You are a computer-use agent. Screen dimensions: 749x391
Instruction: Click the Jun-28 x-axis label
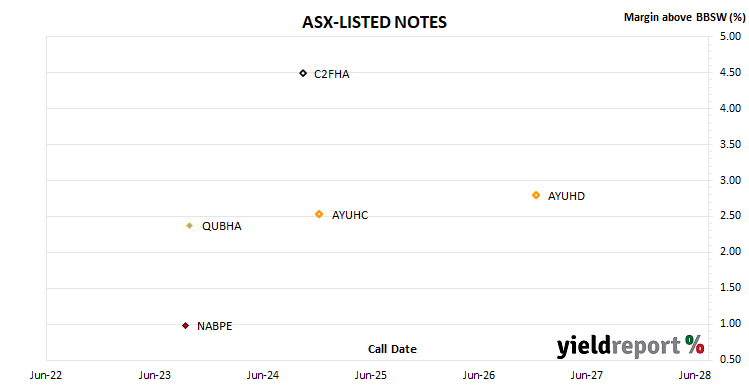pos(695,375)
